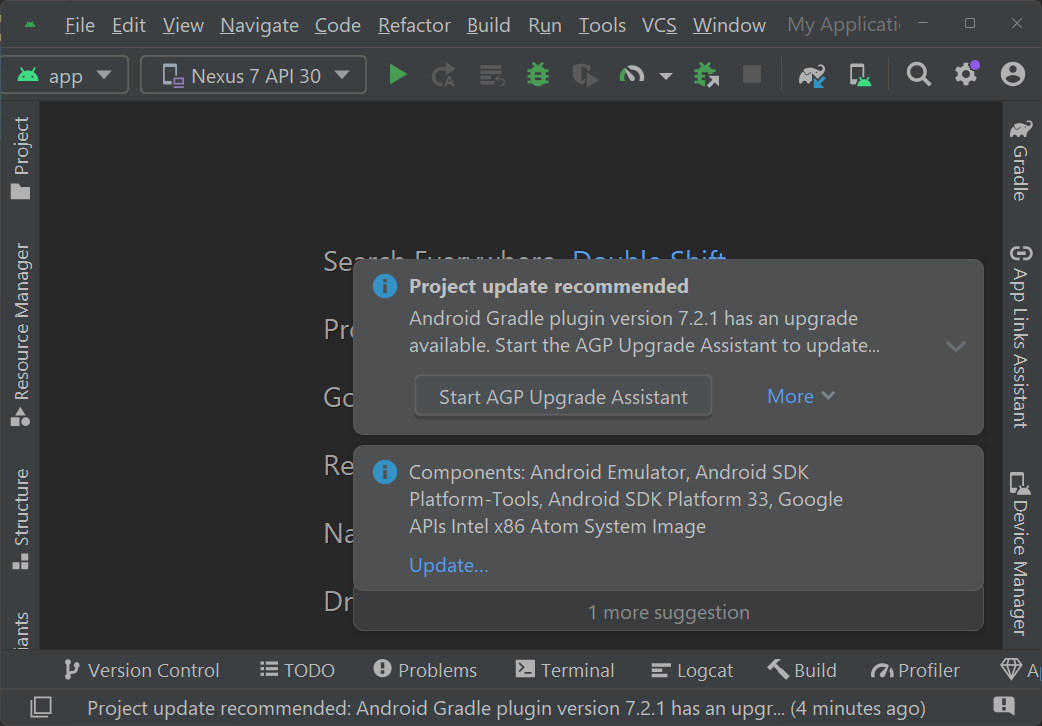Expand the profiler options dropdown arrow
Screen dimensions: 1042x726
click(665, 76)
